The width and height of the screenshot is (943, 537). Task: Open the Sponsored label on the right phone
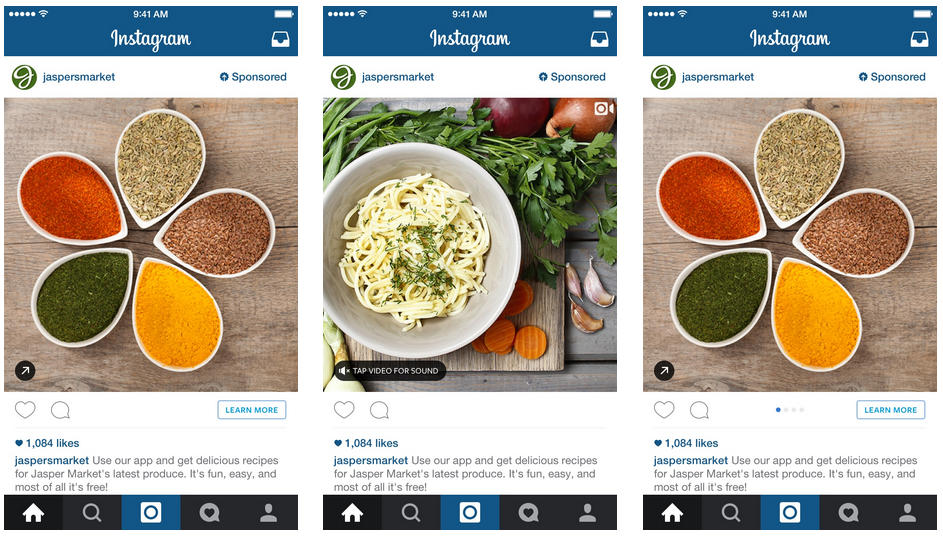tap(892, 77)
